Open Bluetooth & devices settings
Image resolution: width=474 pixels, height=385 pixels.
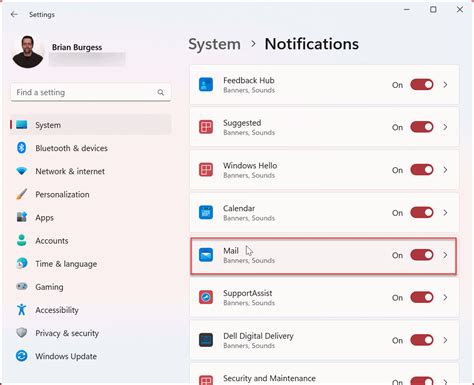click(x=91, y=148)
